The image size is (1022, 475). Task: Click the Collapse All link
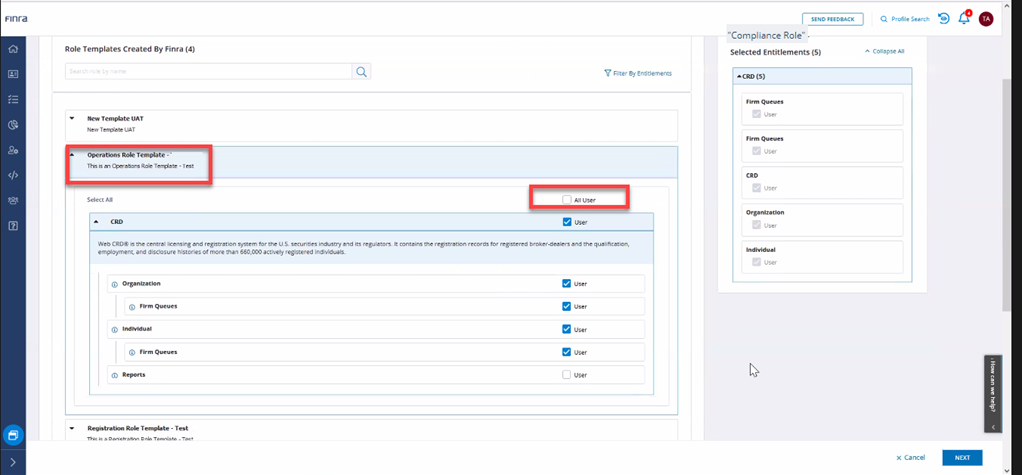click(x=884, y=51)
